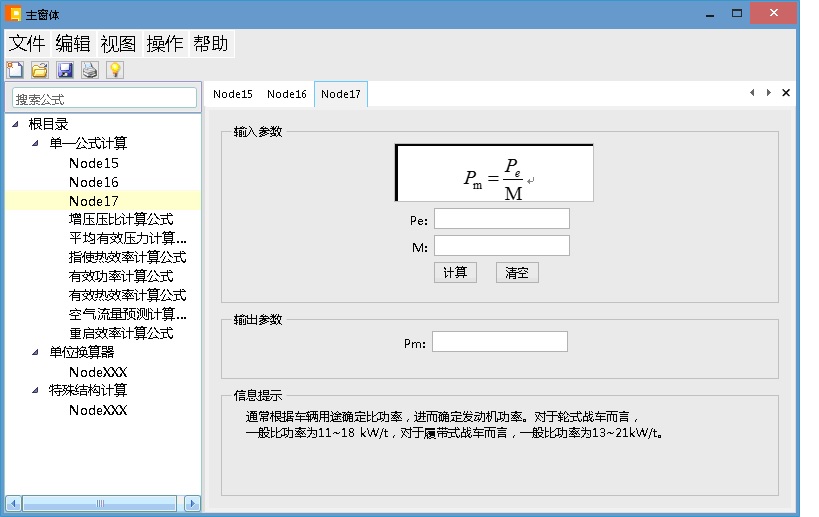Maximize the 主窗体 window
819x517 pixels.
(737, 14)
